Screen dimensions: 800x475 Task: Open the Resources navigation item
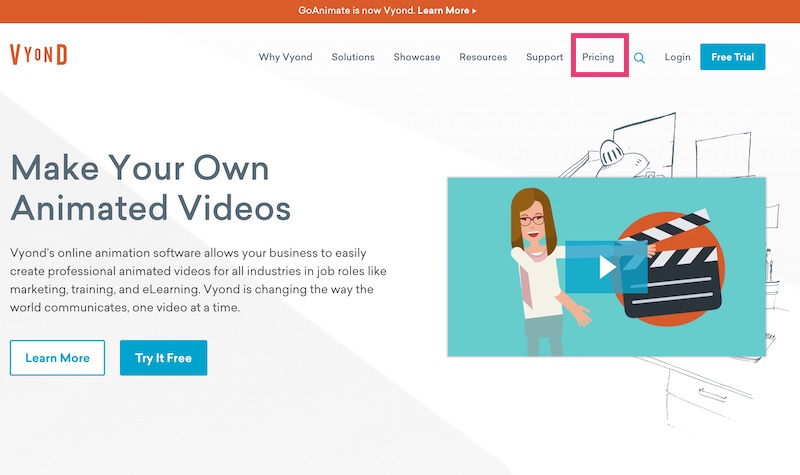click(x=483, y=57)
